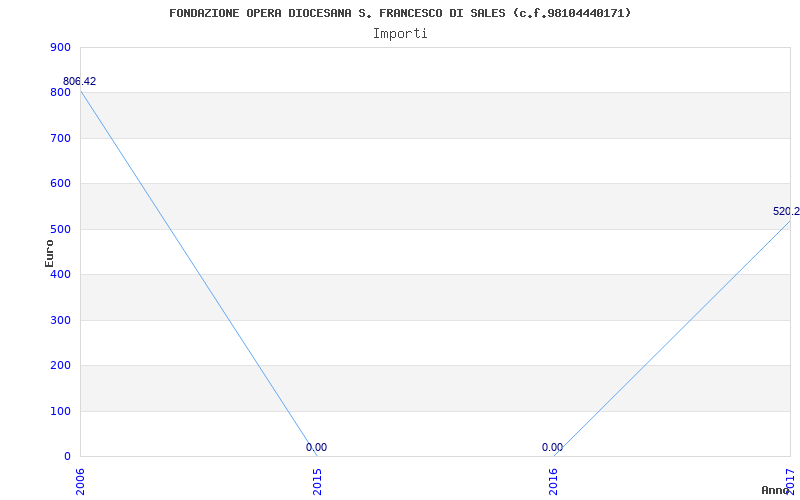Click the 300 y-axis tick label
The height and width of the screenshot is (500, 800).
point(60,320)
